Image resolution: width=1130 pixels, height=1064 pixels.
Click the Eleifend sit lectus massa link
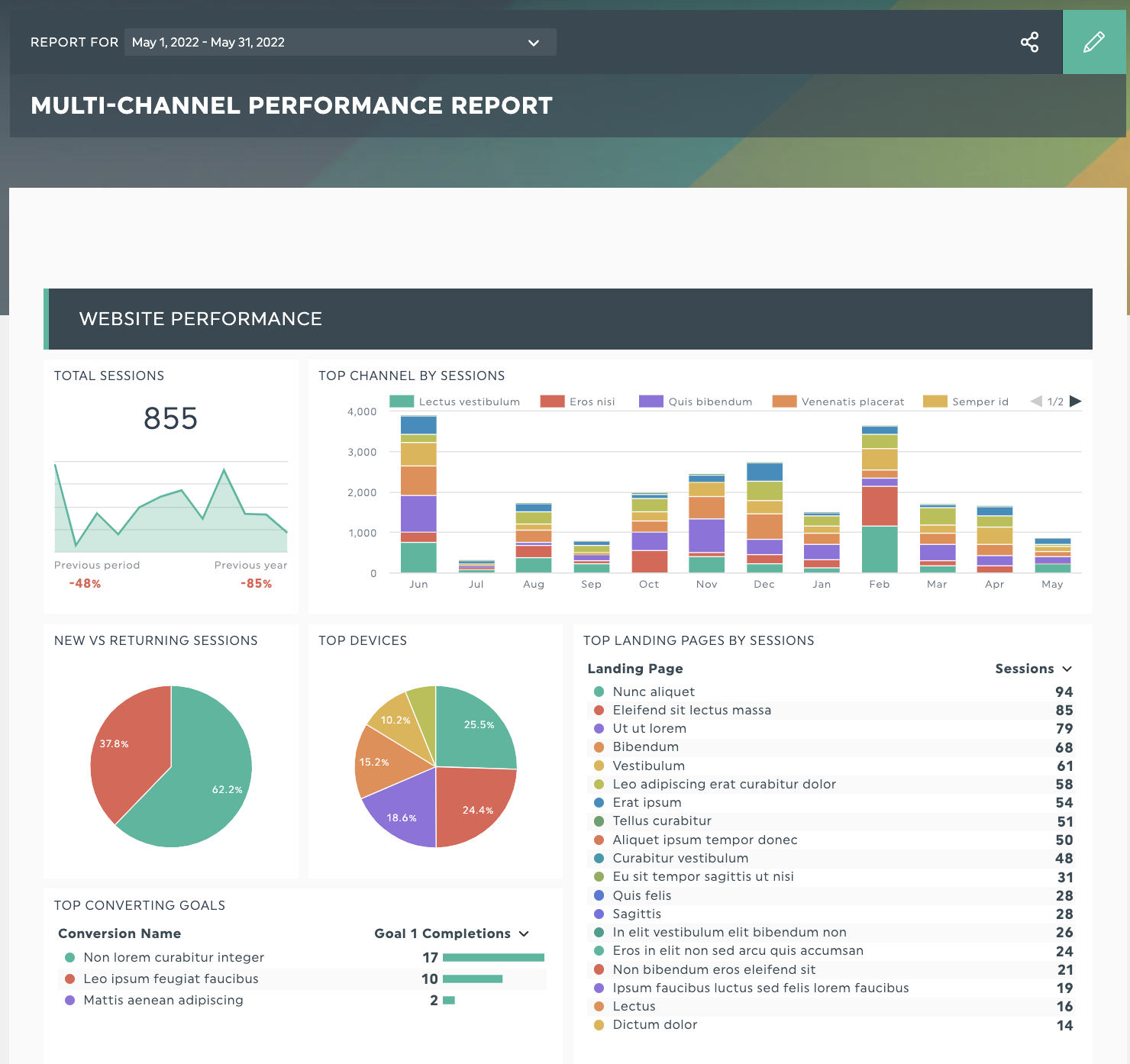pos(692,710)
